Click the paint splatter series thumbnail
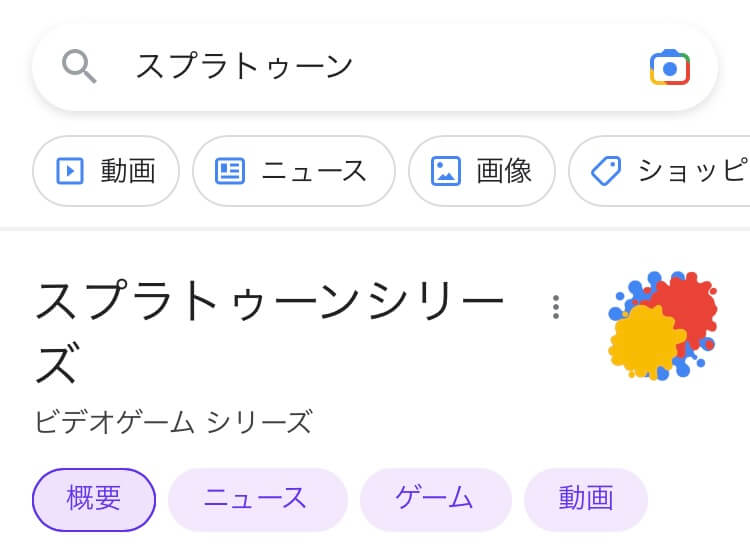 coord(662,326)
